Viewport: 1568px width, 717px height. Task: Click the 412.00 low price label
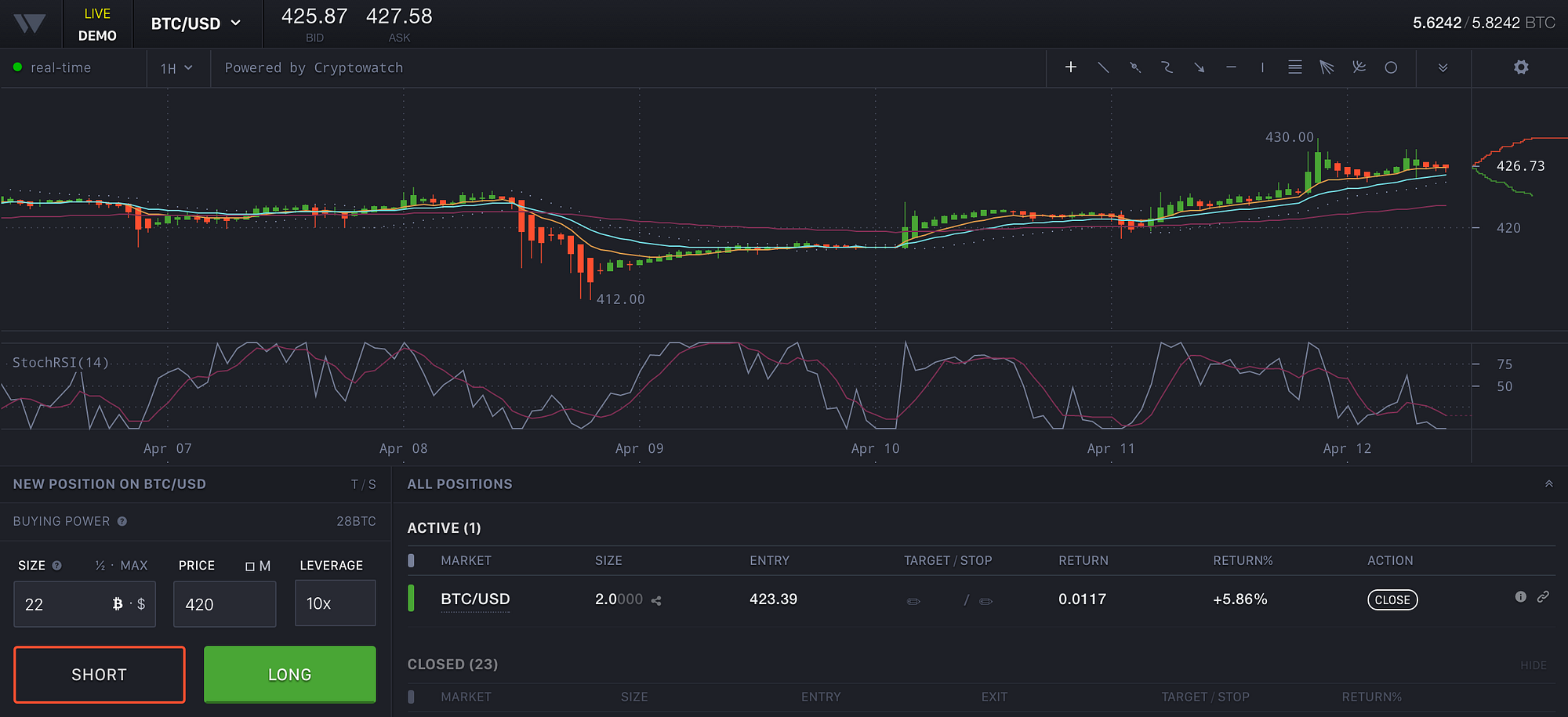point(621,299)
